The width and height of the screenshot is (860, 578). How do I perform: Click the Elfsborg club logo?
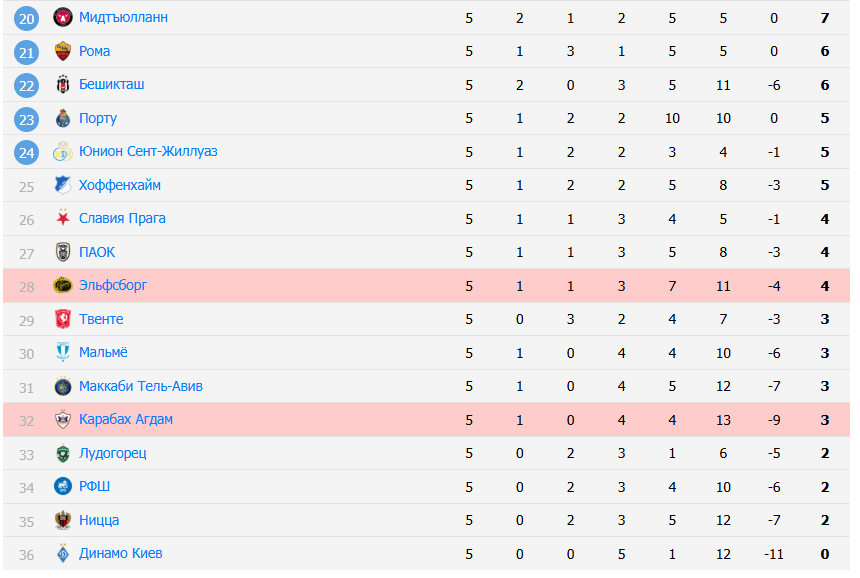[x=63, y=286]
